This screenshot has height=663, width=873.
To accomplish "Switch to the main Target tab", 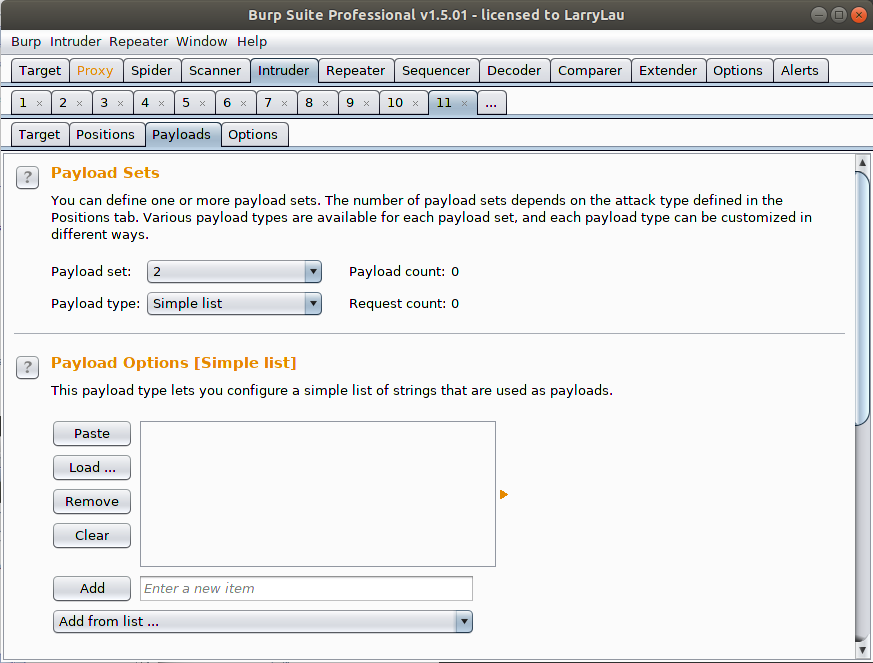I will point(40,71).
